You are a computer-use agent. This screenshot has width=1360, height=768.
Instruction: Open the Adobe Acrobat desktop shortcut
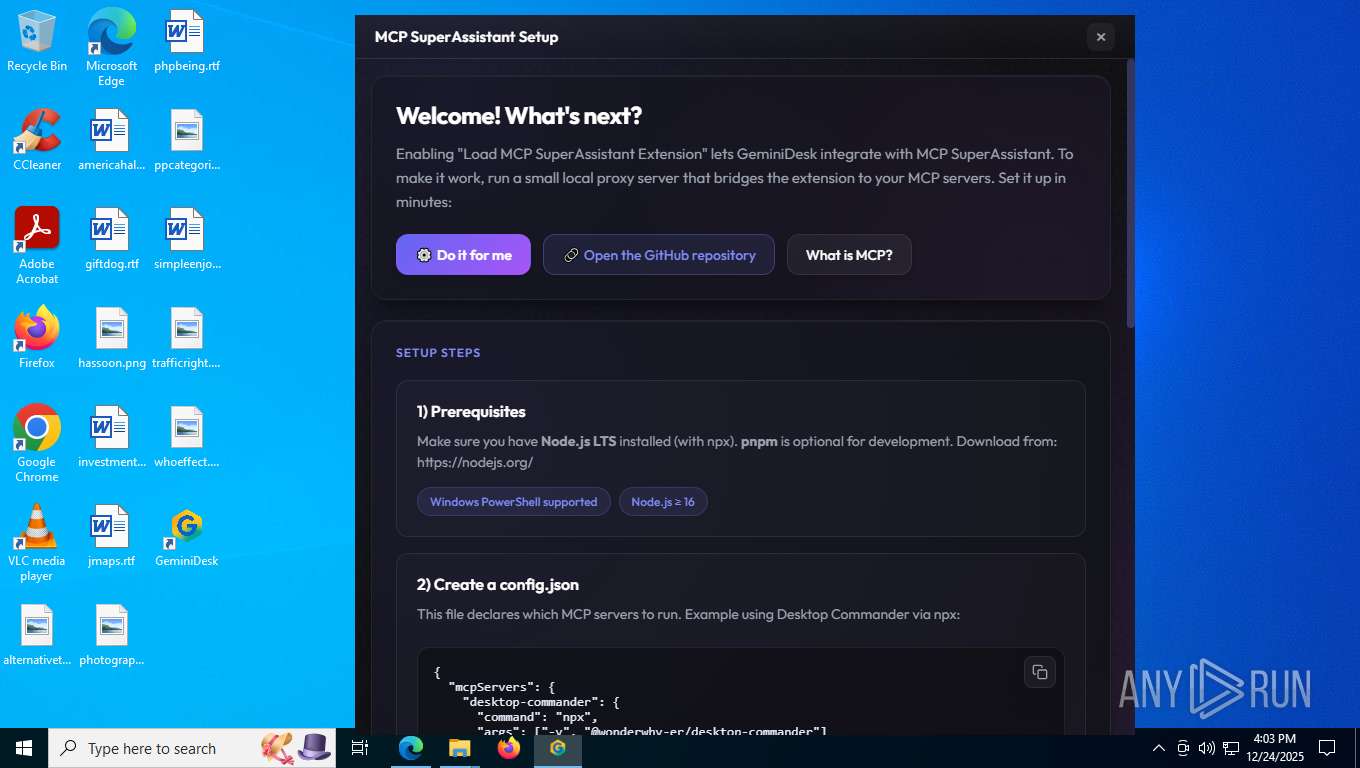point(37,246)
